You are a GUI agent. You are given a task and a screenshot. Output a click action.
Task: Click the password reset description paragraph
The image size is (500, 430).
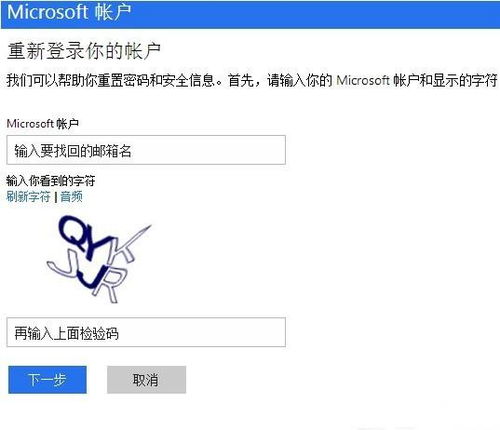[252, 80]
